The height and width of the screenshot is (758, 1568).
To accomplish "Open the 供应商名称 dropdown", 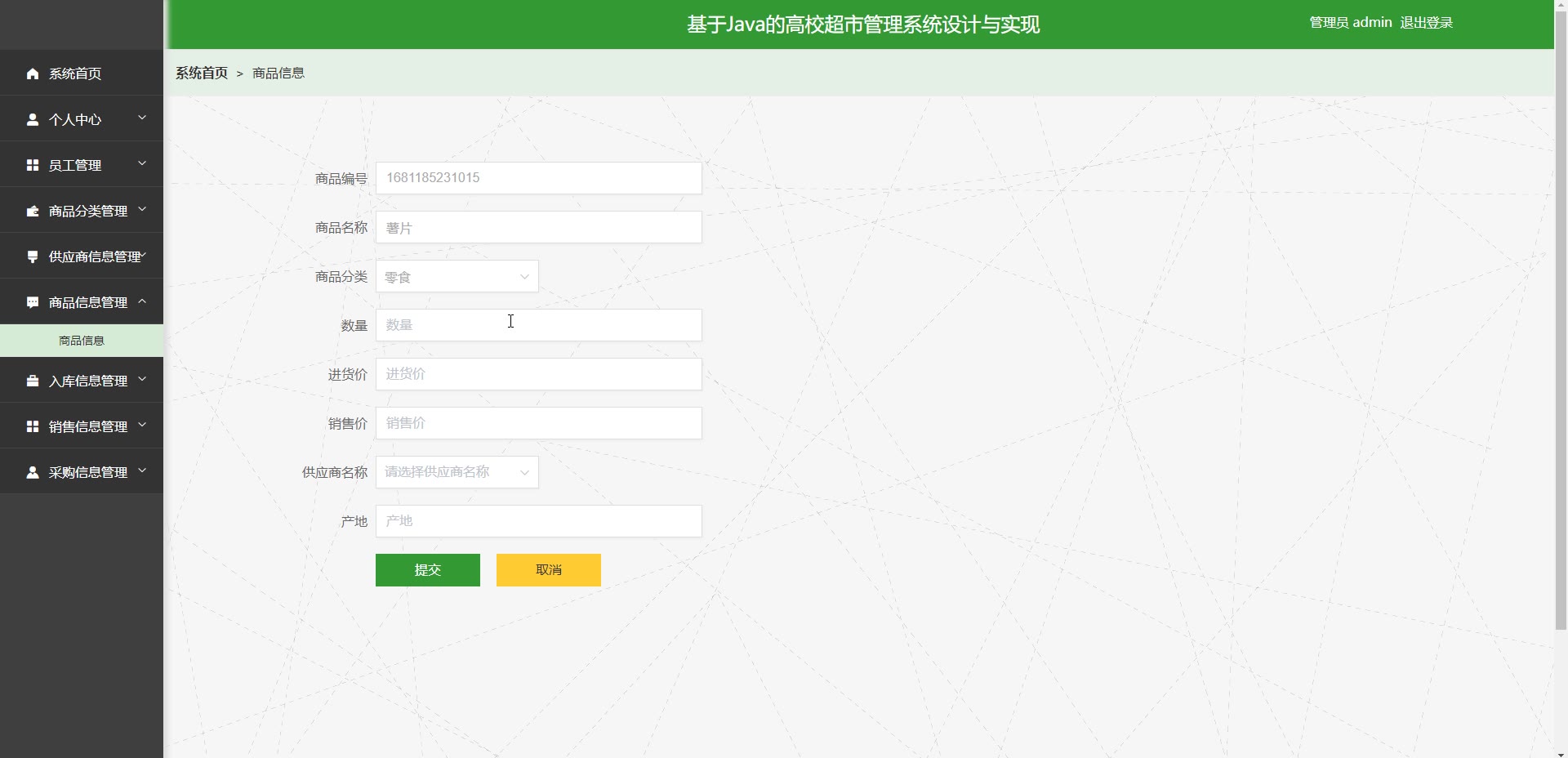I will 457,472.
